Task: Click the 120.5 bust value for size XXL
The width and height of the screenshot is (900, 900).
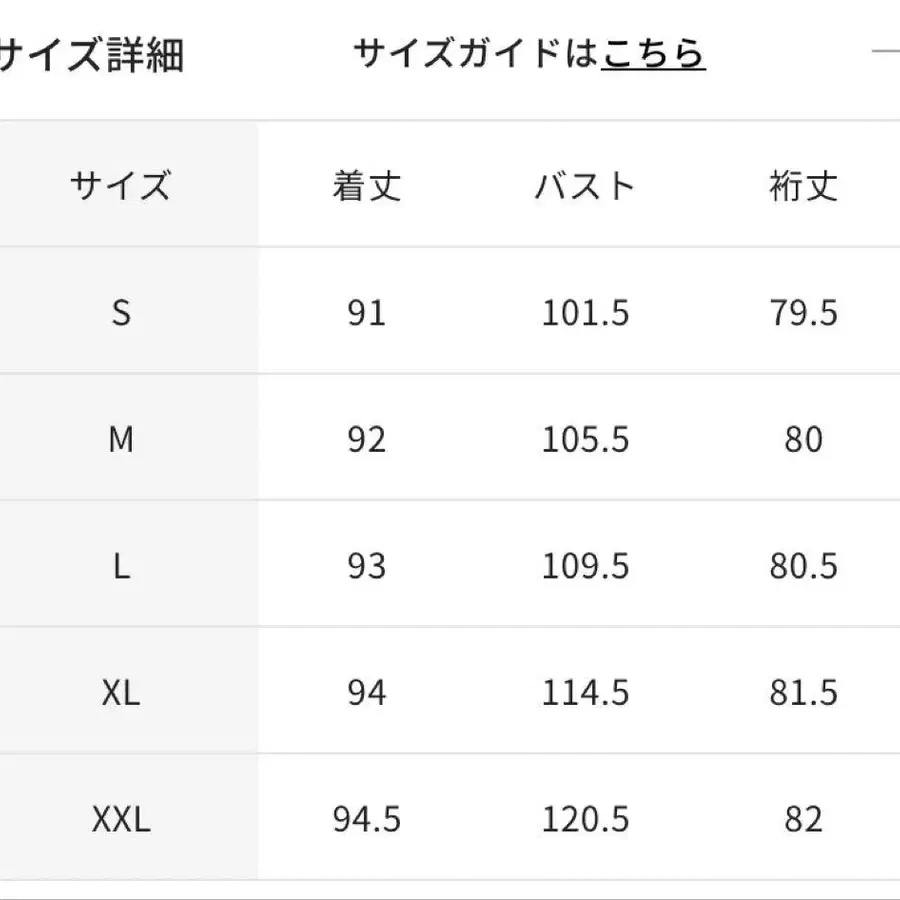Action: [585, 820]
